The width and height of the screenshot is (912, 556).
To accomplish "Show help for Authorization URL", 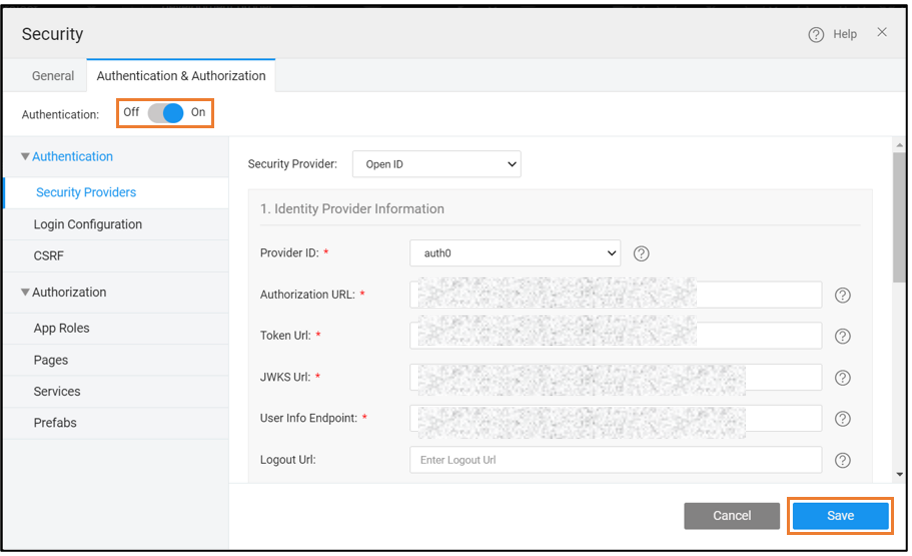I will click(x=842, y=295).
